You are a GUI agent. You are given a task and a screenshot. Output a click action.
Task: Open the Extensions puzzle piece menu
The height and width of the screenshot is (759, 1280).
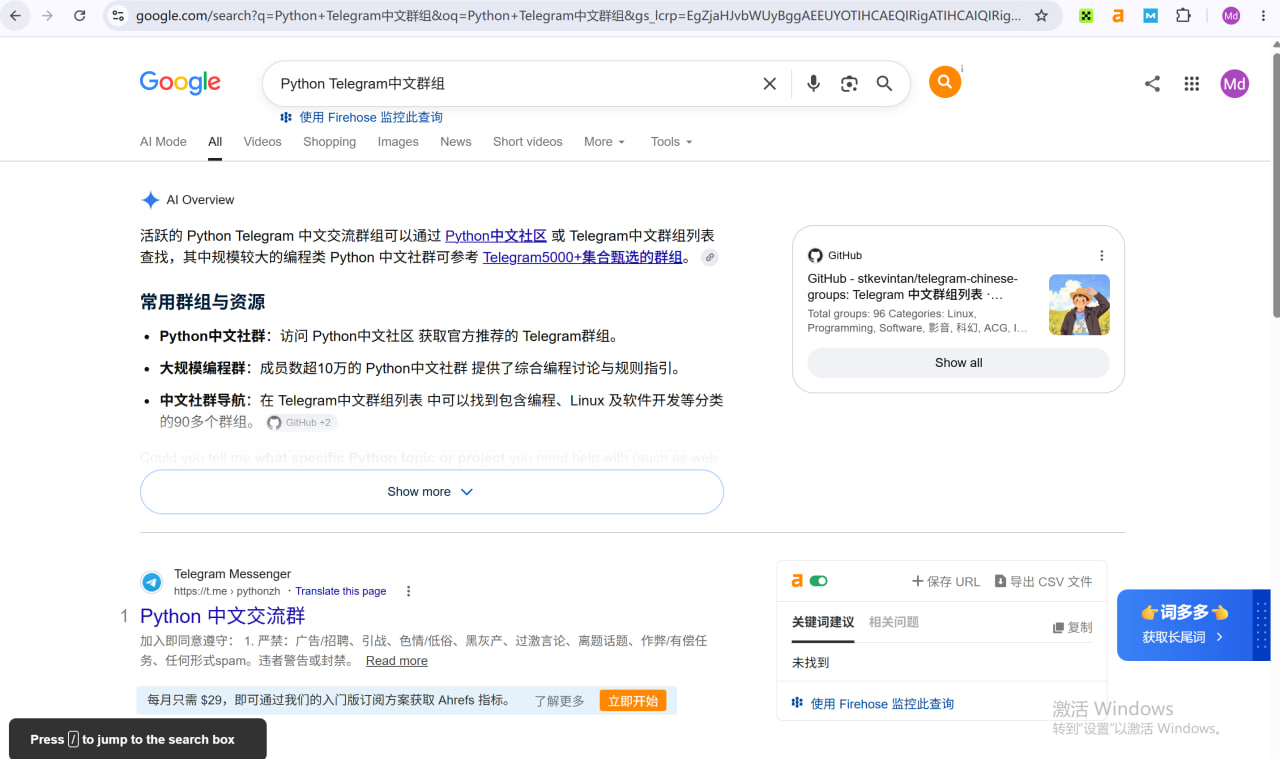[x=1184, y=16]
